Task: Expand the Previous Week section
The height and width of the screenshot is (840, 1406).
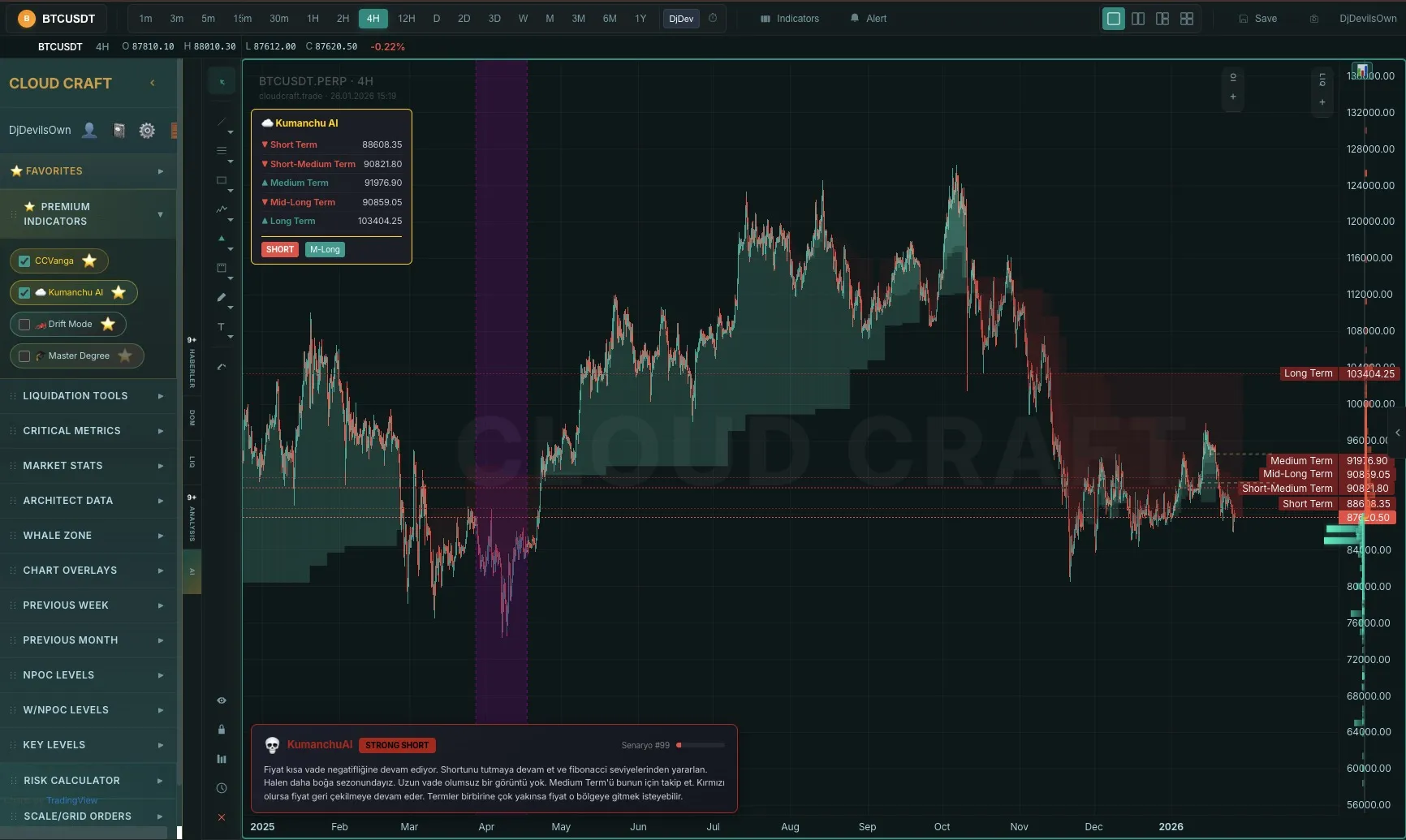Action: (88, 605)
